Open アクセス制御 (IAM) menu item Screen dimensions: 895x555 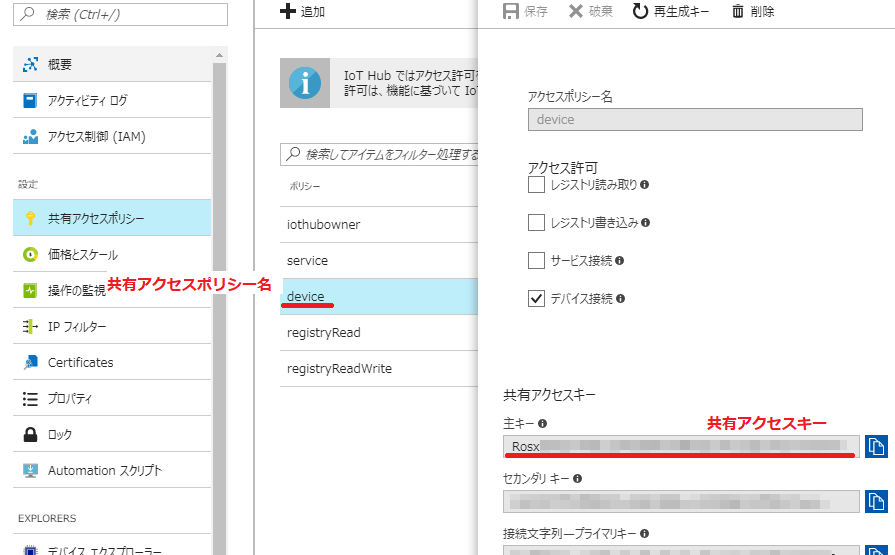[112, 136]
